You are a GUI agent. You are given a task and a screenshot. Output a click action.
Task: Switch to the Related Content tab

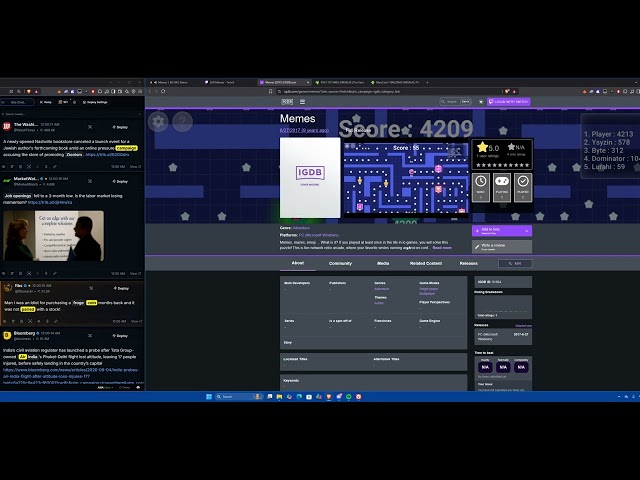tap(426, 264)
